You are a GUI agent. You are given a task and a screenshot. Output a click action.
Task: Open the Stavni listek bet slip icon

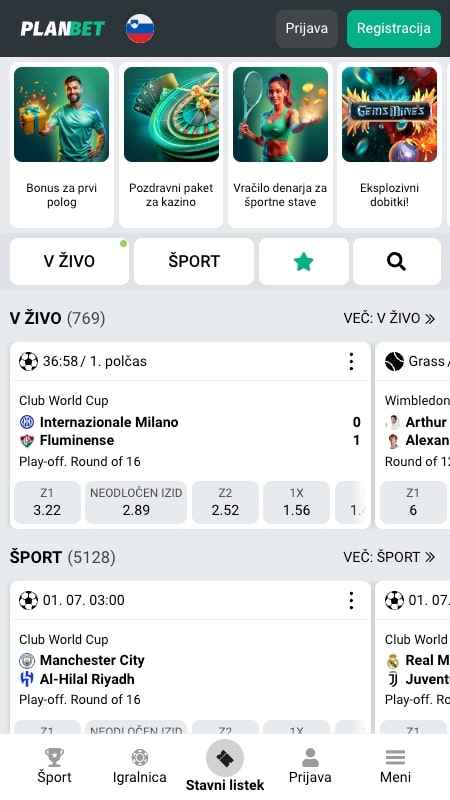225,758
